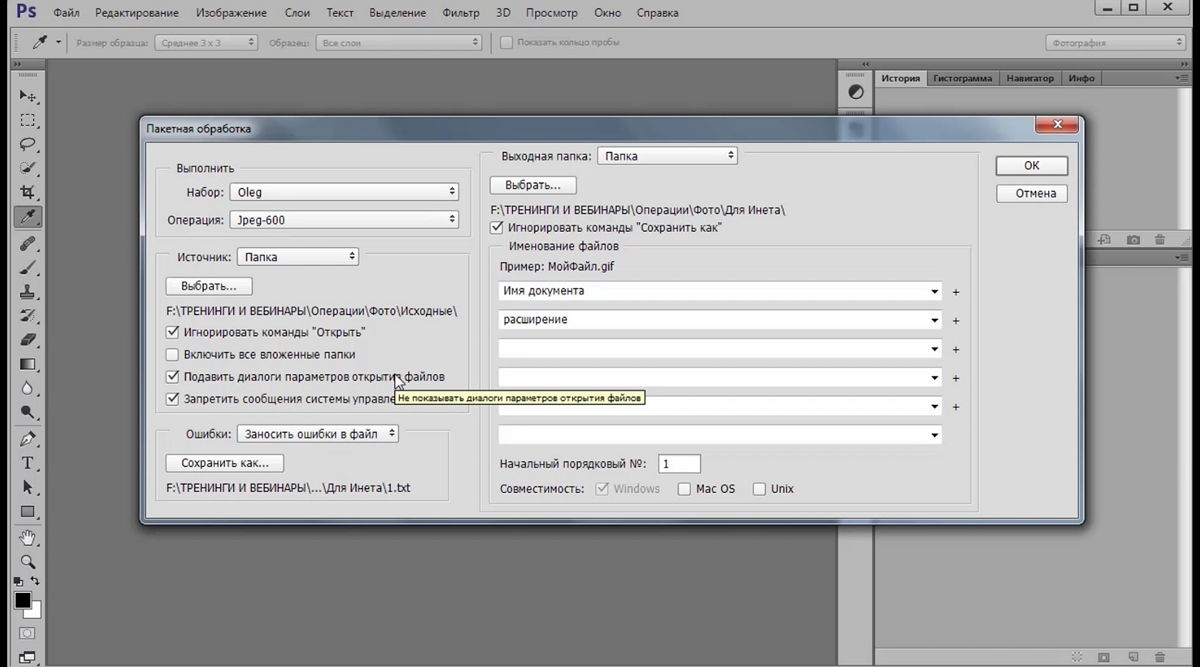Screen dimensions: 1200x667
Task: Select the Zoom tool
Action: (28, 562)
